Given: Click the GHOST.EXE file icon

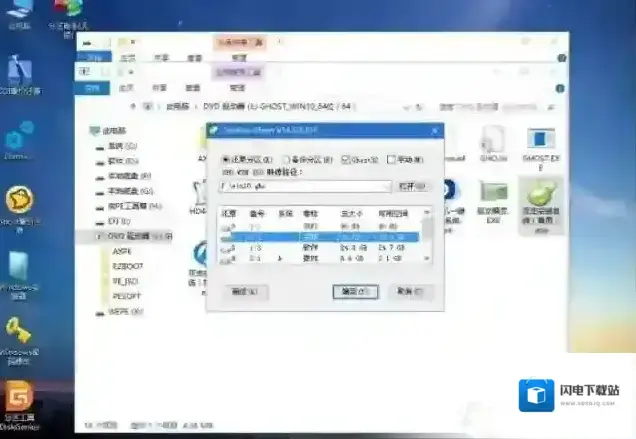Looking at the screenshot, I should pyautogui.click(x=541, y=143).
